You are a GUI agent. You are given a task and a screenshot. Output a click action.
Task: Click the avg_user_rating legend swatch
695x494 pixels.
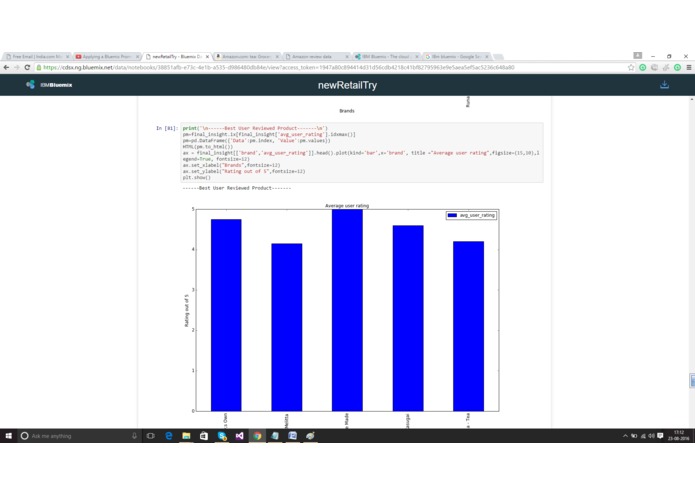click(452, 215)
